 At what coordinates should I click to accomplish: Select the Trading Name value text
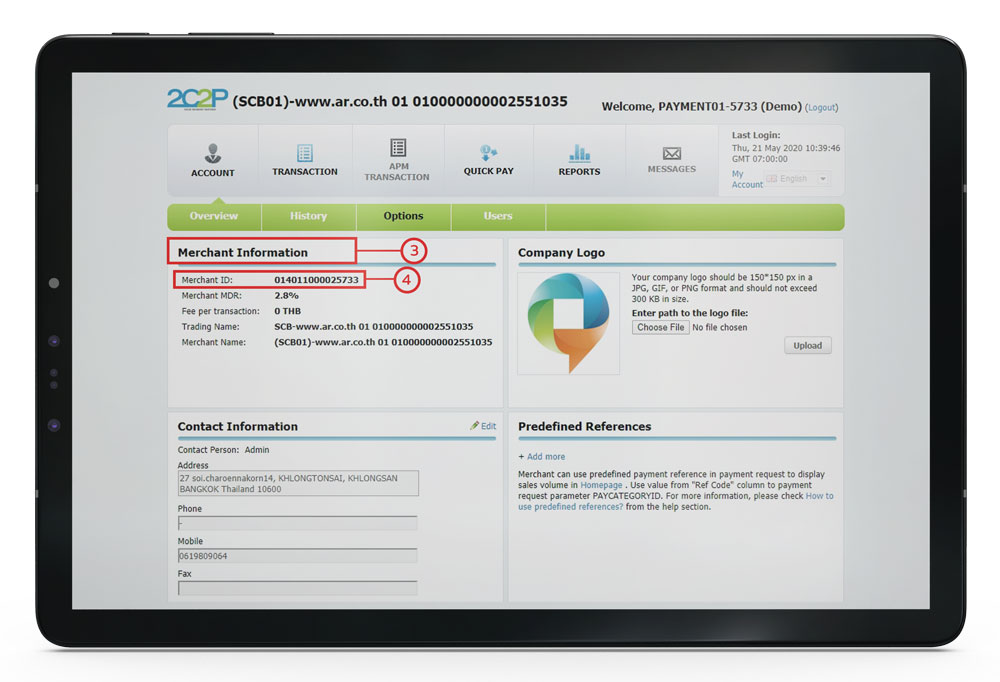pyautogui.click(x=374, y=327)
